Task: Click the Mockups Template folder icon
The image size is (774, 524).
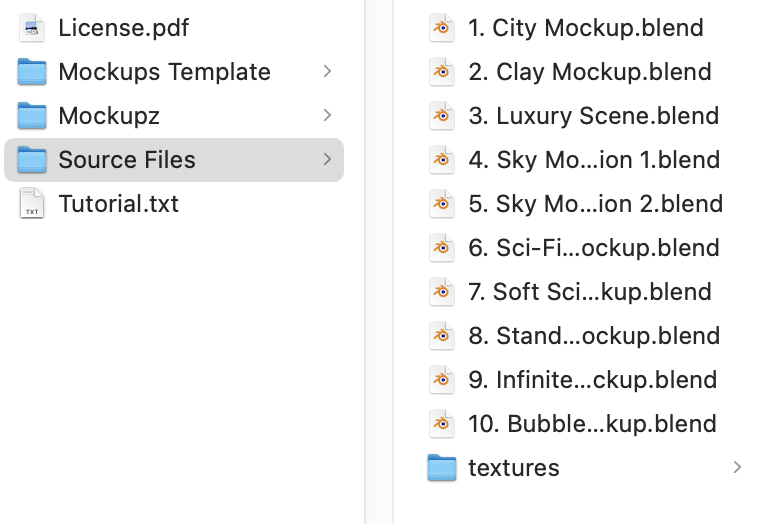Action: pos(32,72)
